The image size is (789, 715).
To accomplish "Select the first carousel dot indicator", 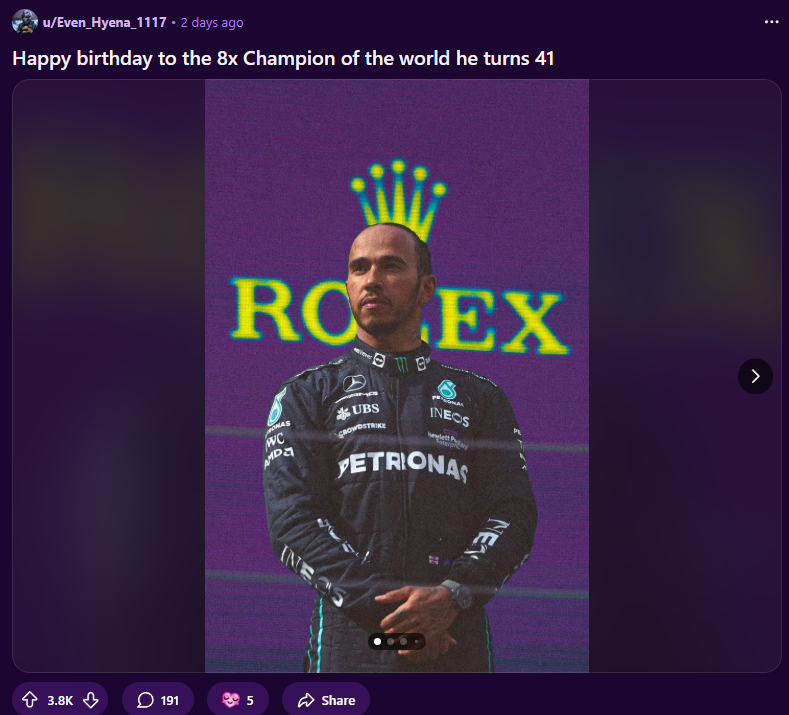I will 377,642.
